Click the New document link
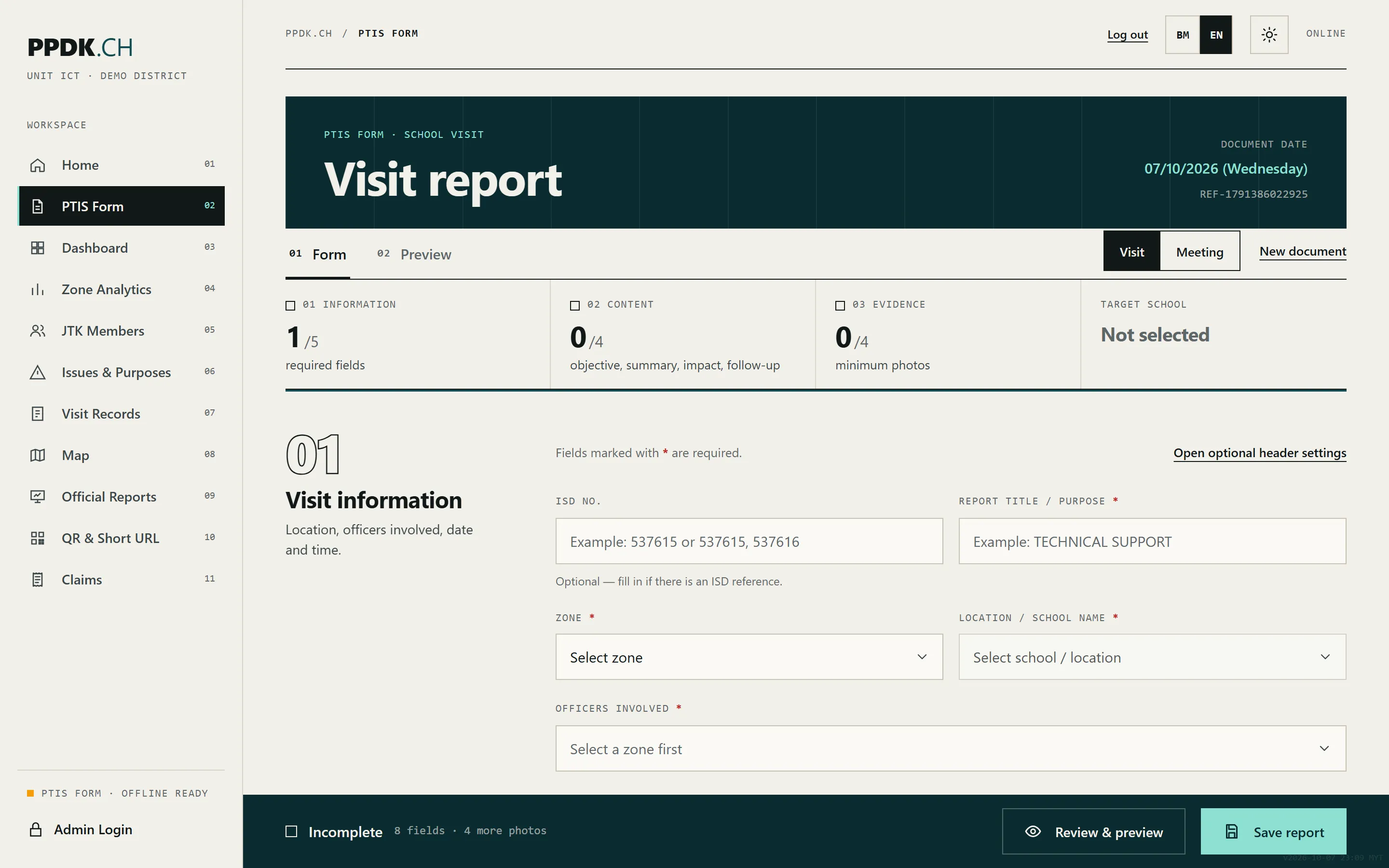The height and width of the screenshot is (868, 1389). [x=1302, y=251]
